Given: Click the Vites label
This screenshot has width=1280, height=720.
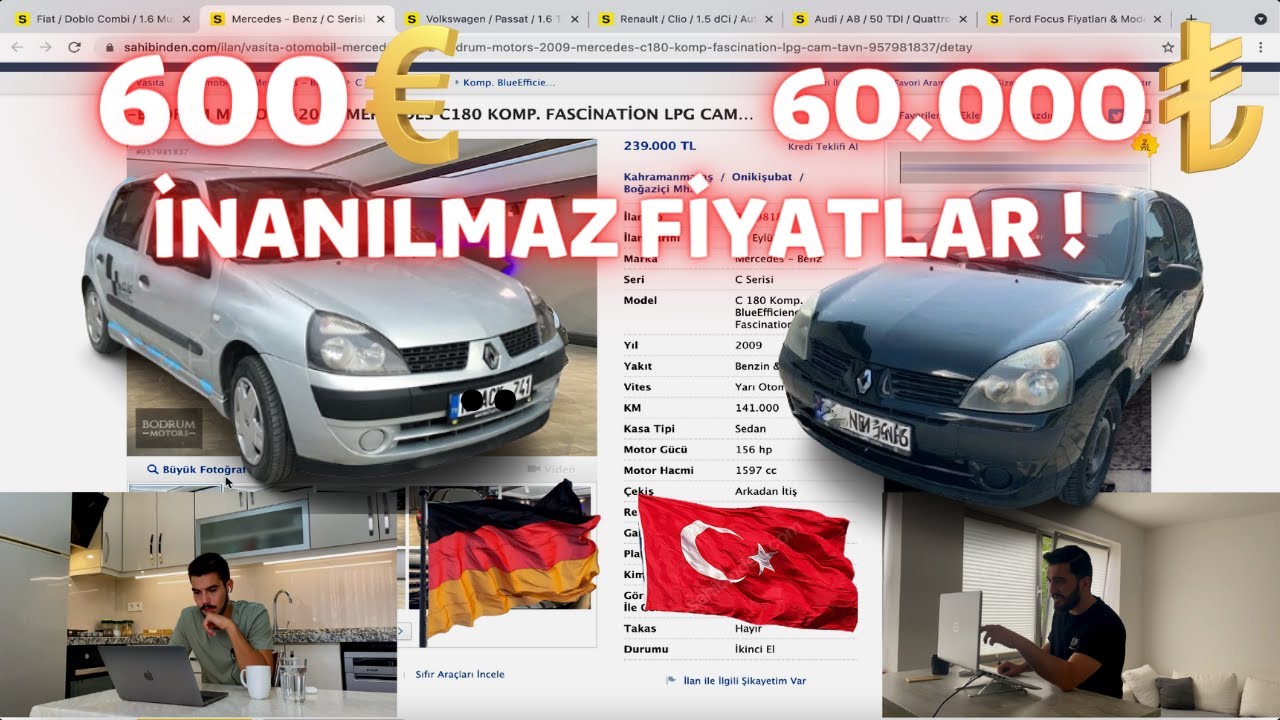Looking at the screenshot, I should click(x=637, y=387).
